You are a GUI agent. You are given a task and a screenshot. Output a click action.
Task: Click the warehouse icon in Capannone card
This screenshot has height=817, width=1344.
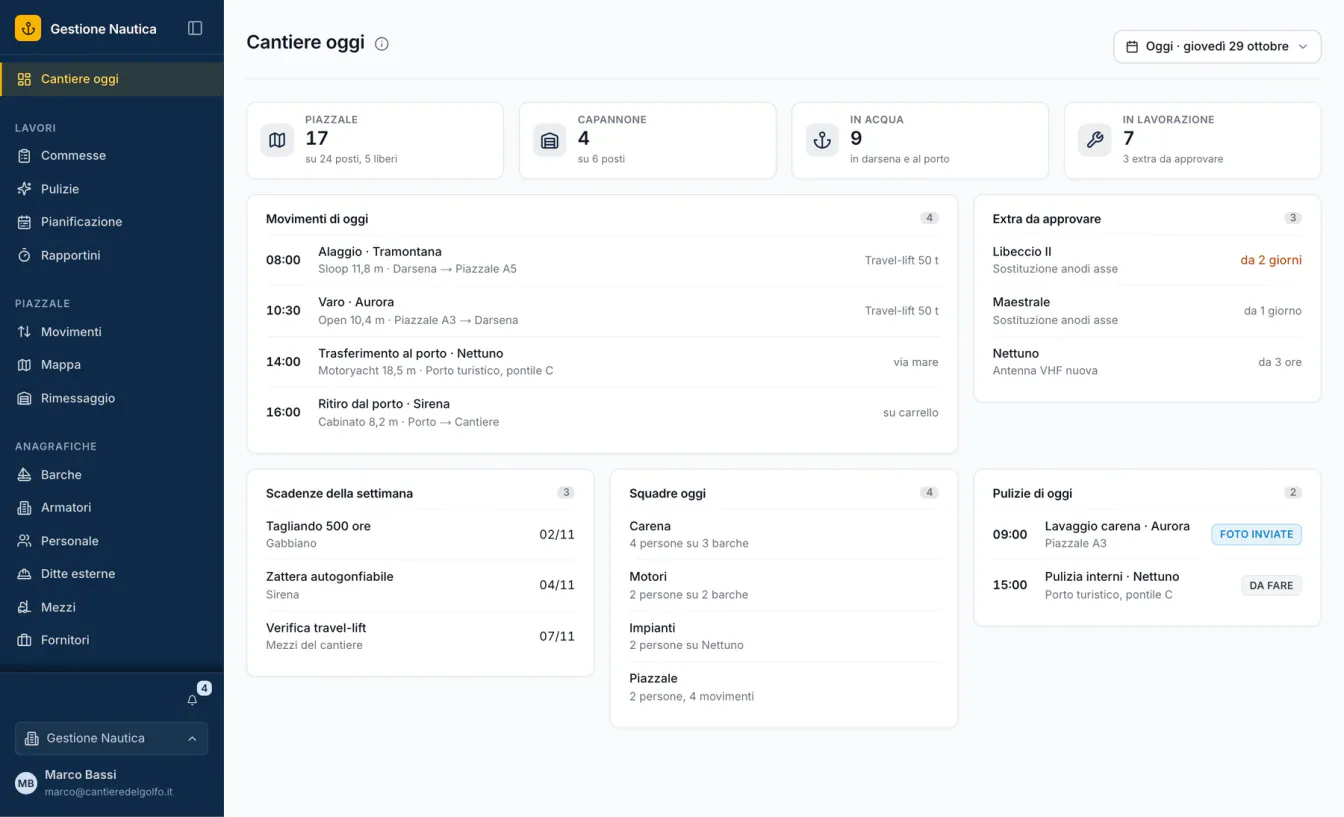[549, 141]
